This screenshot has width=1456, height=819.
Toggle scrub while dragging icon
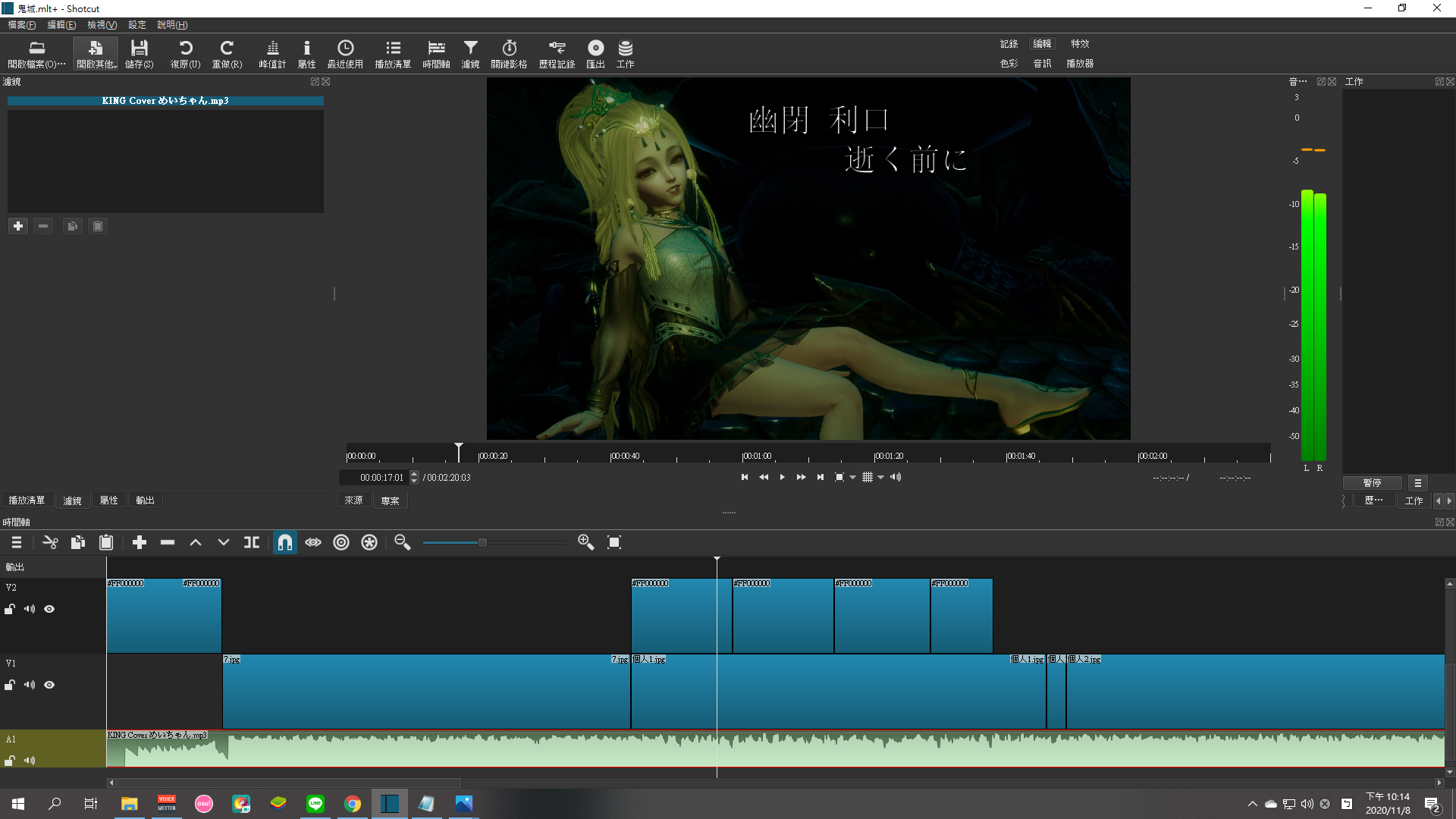coord(313,542)
